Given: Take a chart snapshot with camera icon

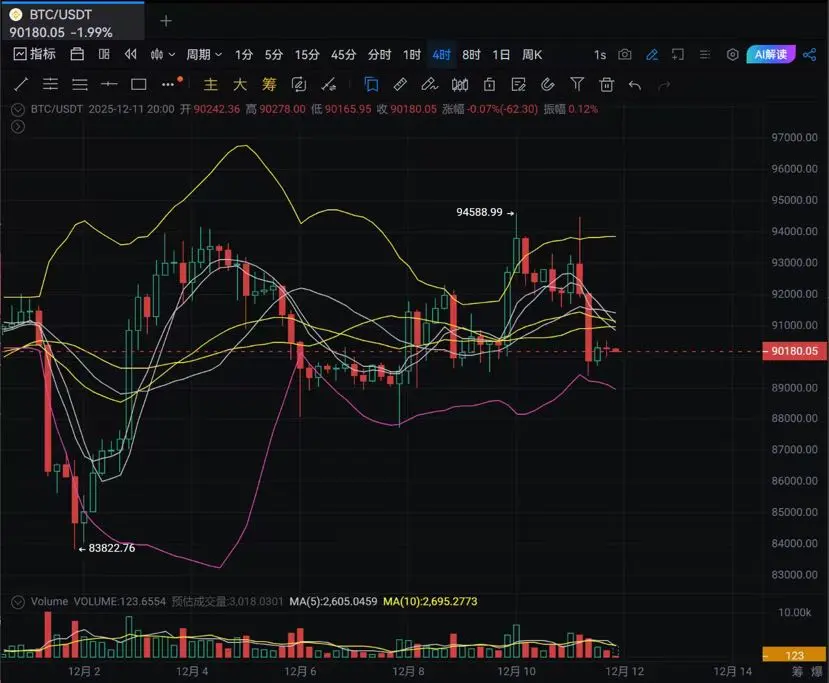Looking at the screenshot, I should [625, 54].
